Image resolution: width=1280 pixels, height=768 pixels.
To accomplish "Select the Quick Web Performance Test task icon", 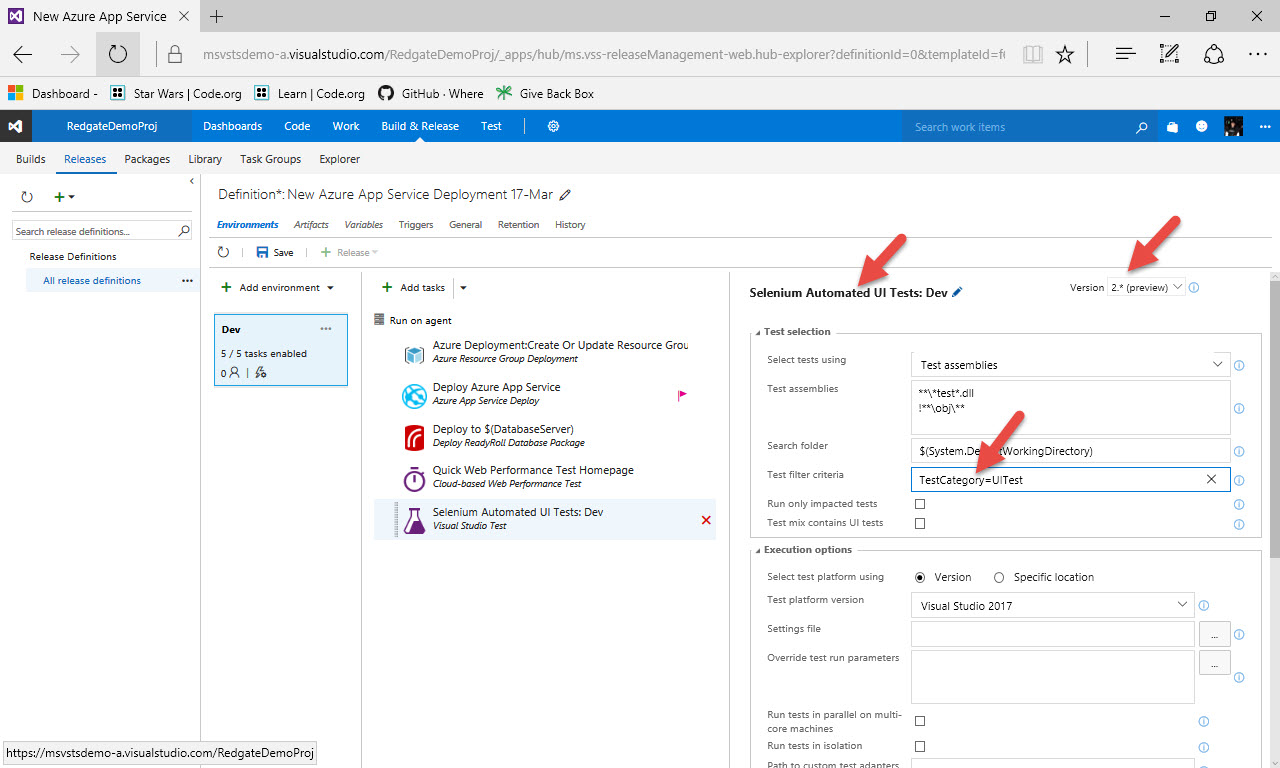I will click(x=414, y=478).
